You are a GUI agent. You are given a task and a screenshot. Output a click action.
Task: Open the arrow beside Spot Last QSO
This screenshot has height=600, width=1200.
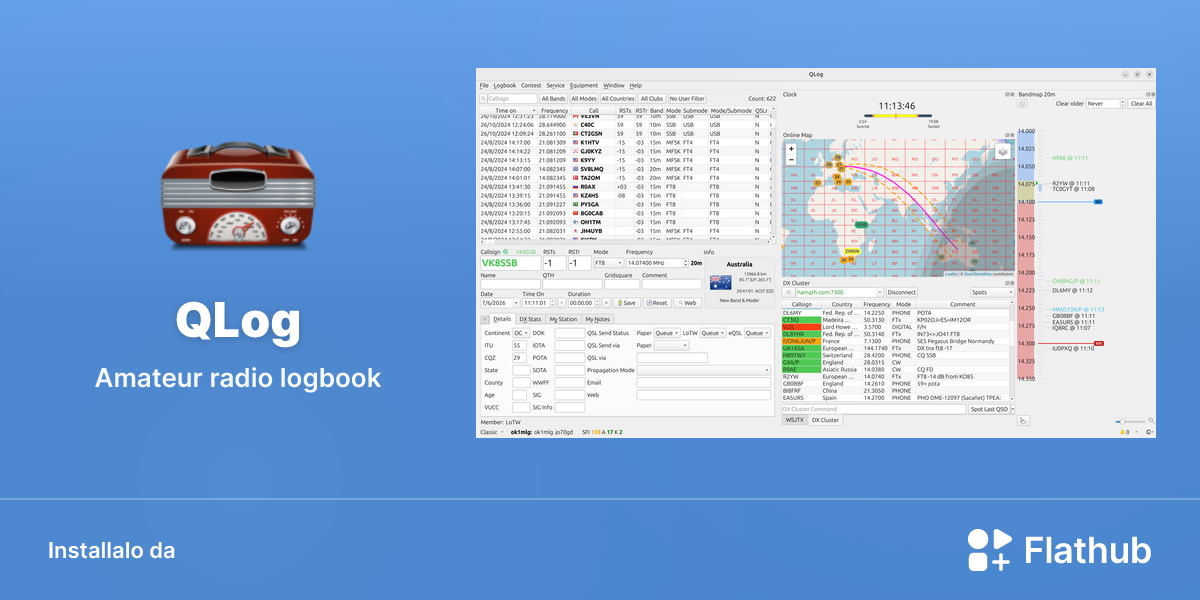point(1011,409)
